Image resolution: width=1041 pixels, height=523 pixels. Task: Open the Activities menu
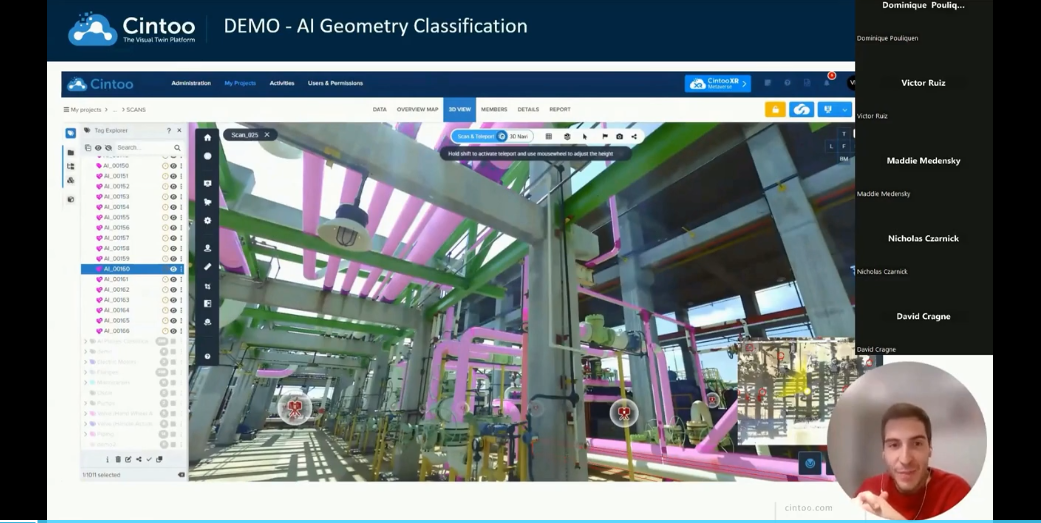point(281,83)
